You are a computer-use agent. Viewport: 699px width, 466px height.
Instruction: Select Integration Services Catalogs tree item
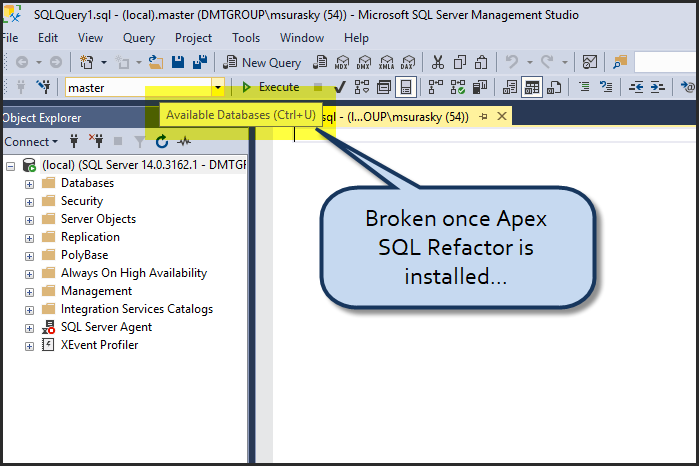coord(137,309)
